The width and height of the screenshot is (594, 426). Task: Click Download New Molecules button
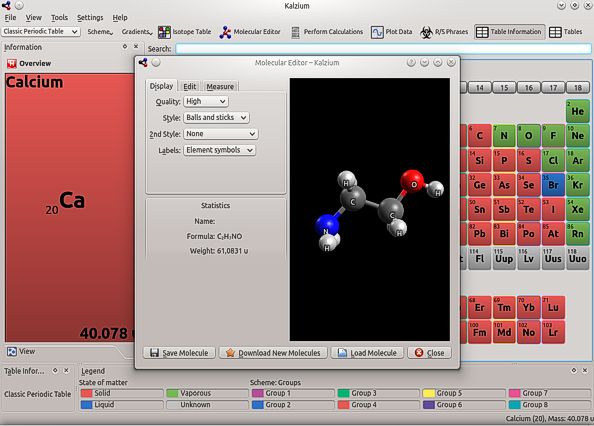(x=273, y=353)
